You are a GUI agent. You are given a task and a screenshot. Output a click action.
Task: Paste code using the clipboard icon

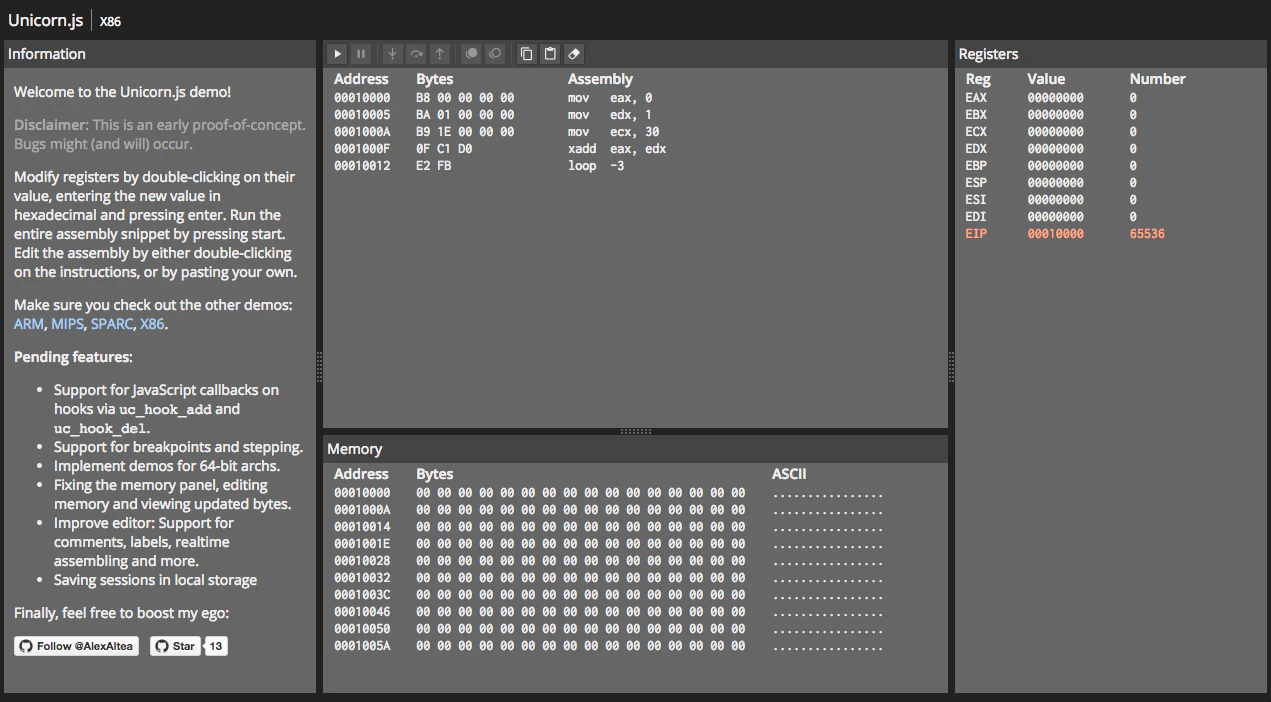tap(550, 53)
